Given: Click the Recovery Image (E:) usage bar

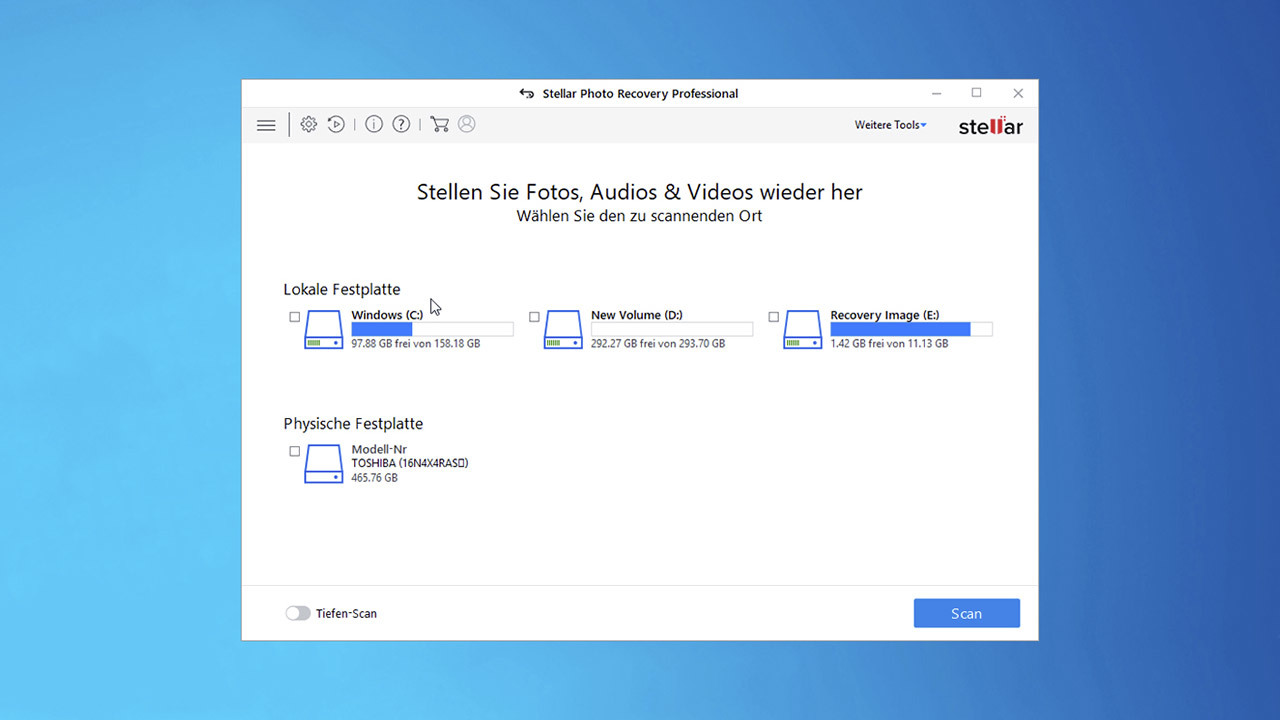Looking at the screenshot, I should point(911,329).
